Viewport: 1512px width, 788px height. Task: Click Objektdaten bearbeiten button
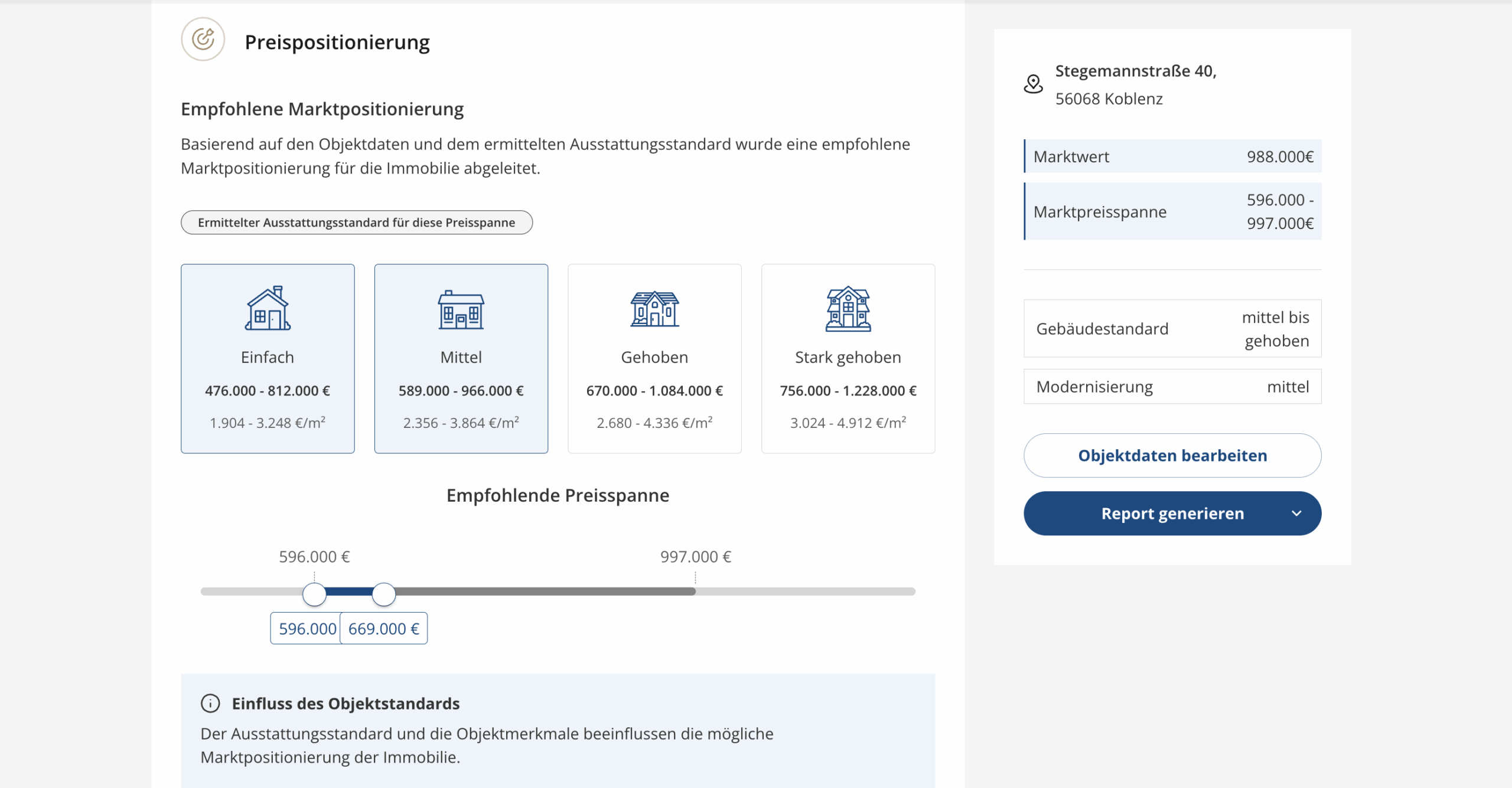(1172, 456)
